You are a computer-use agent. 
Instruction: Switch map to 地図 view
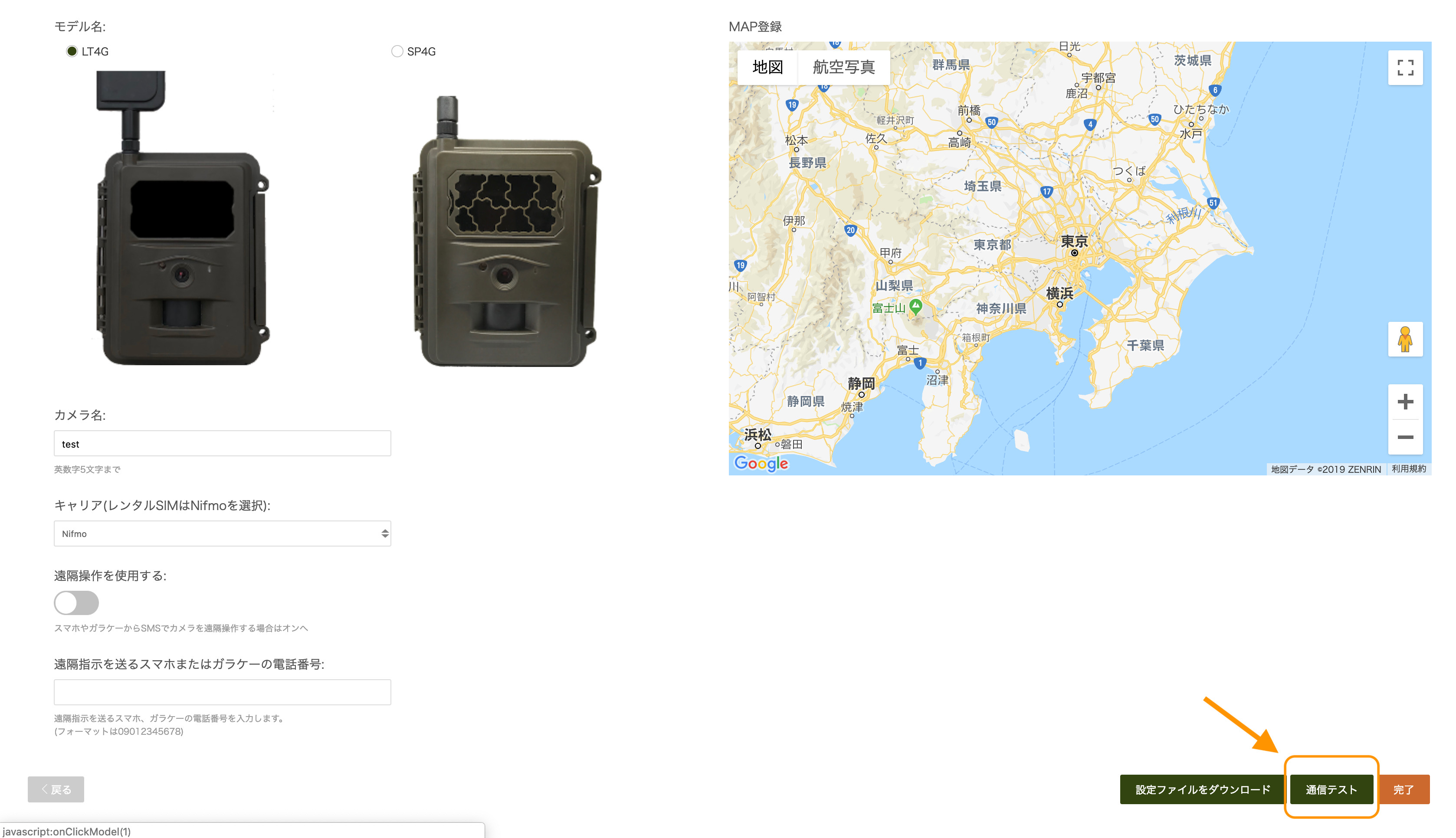pos(767,67)
